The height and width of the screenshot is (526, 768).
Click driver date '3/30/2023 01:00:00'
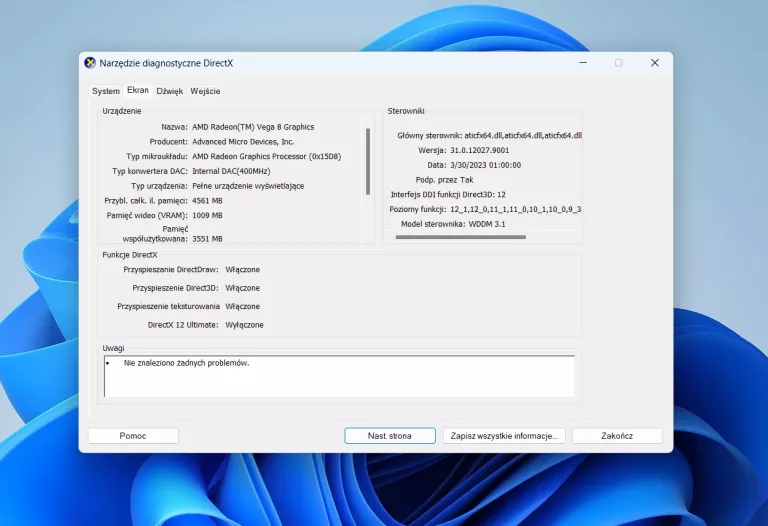485,165
